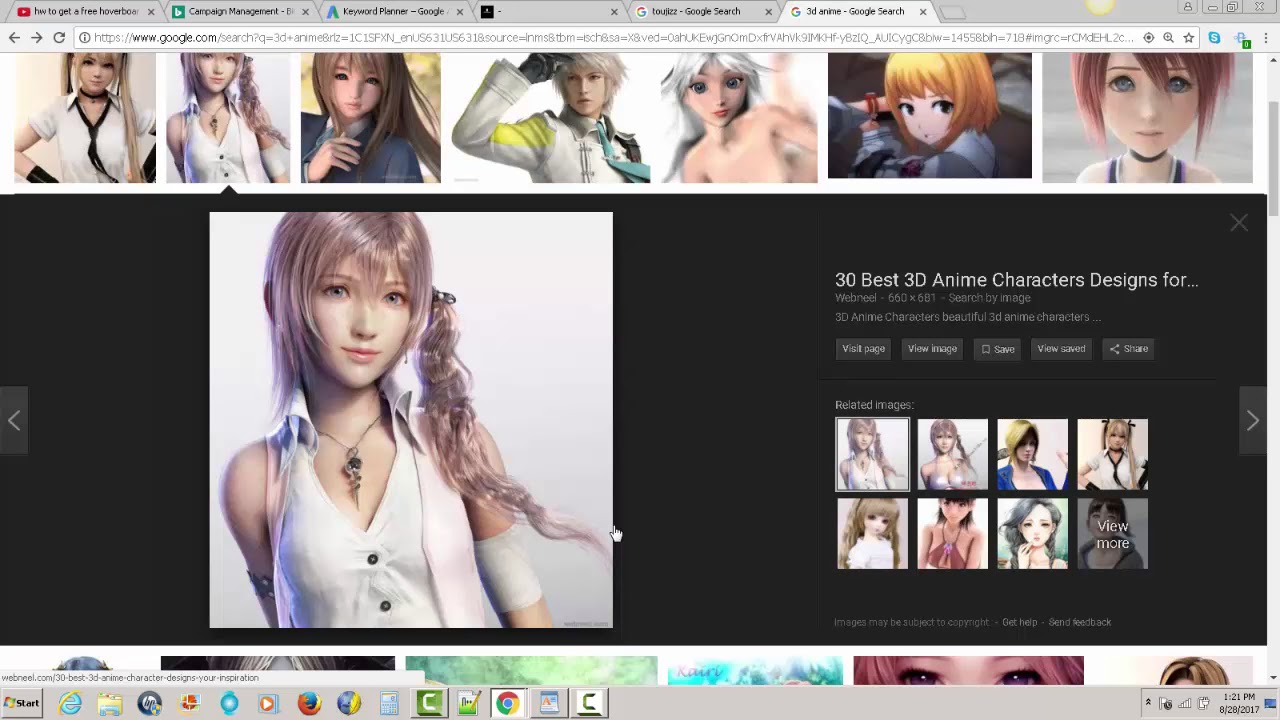Viewport: 1280px width, 720px height.
Task: Close the Keyword Planner tab
Action: pyautogui.click(x=461, y=12)
